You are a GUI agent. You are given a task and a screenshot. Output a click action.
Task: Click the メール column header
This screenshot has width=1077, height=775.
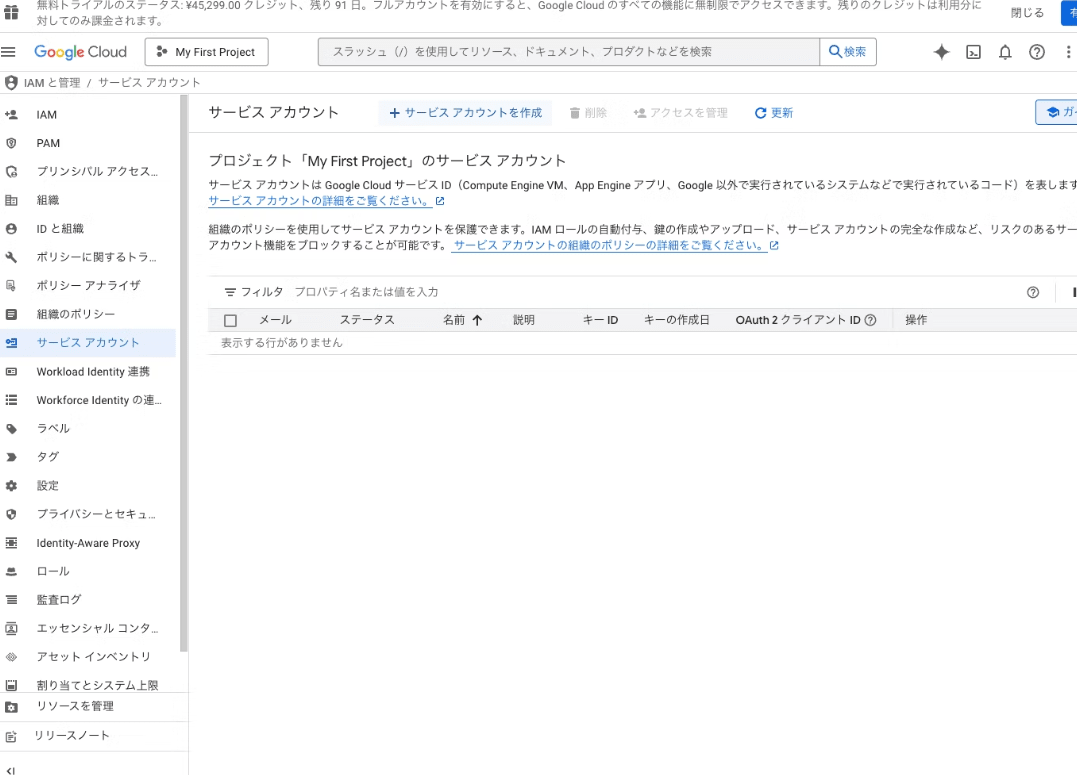coord(275,320)
